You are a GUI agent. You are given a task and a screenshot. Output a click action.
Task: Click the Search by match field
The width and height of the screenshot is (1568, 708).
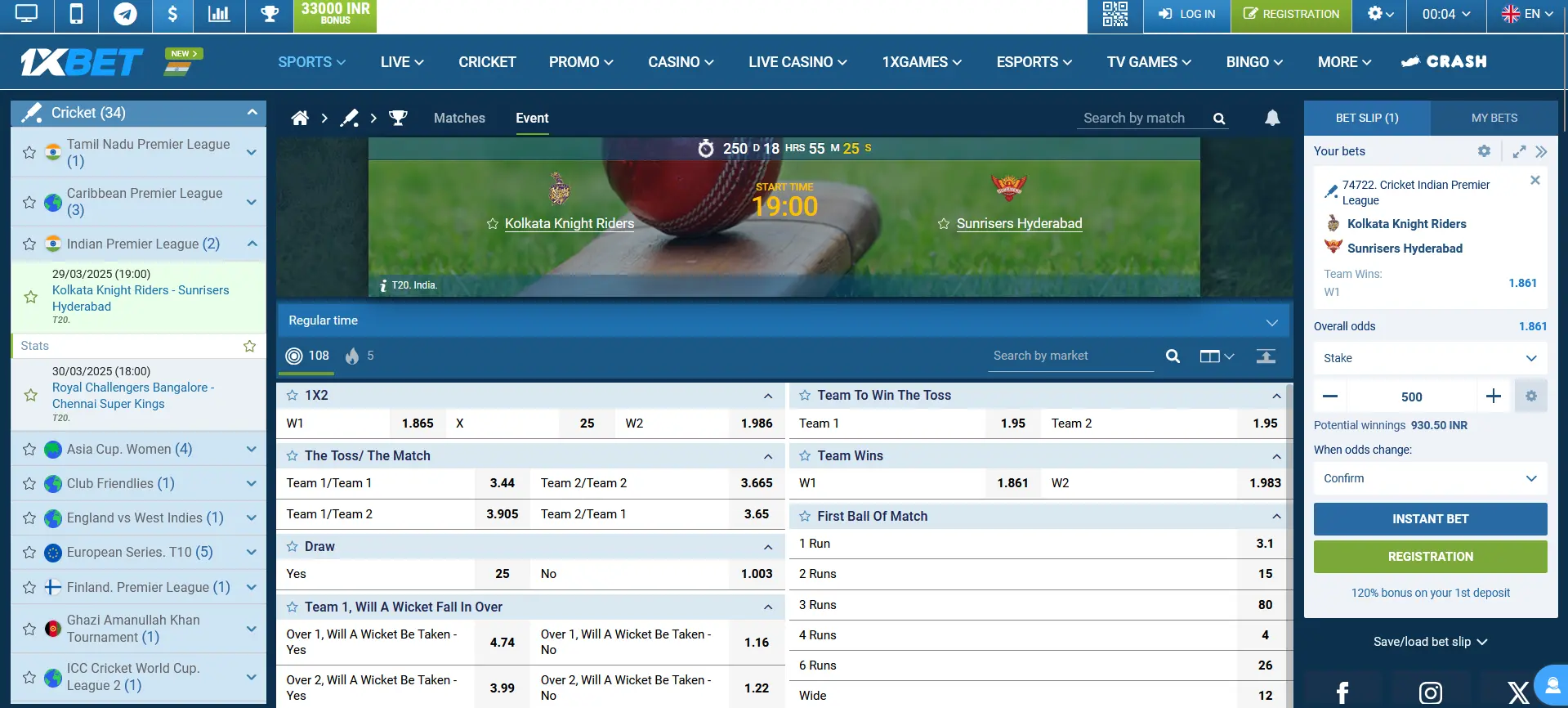point(1142,119)
